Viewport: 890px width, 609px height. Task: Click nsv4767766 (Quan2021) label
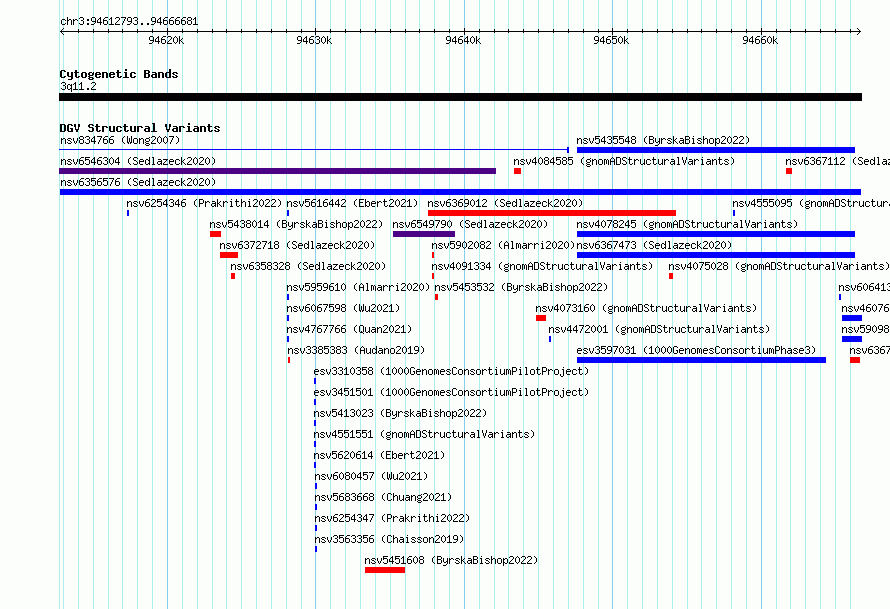pyautogui.click(x=349, y=329)
